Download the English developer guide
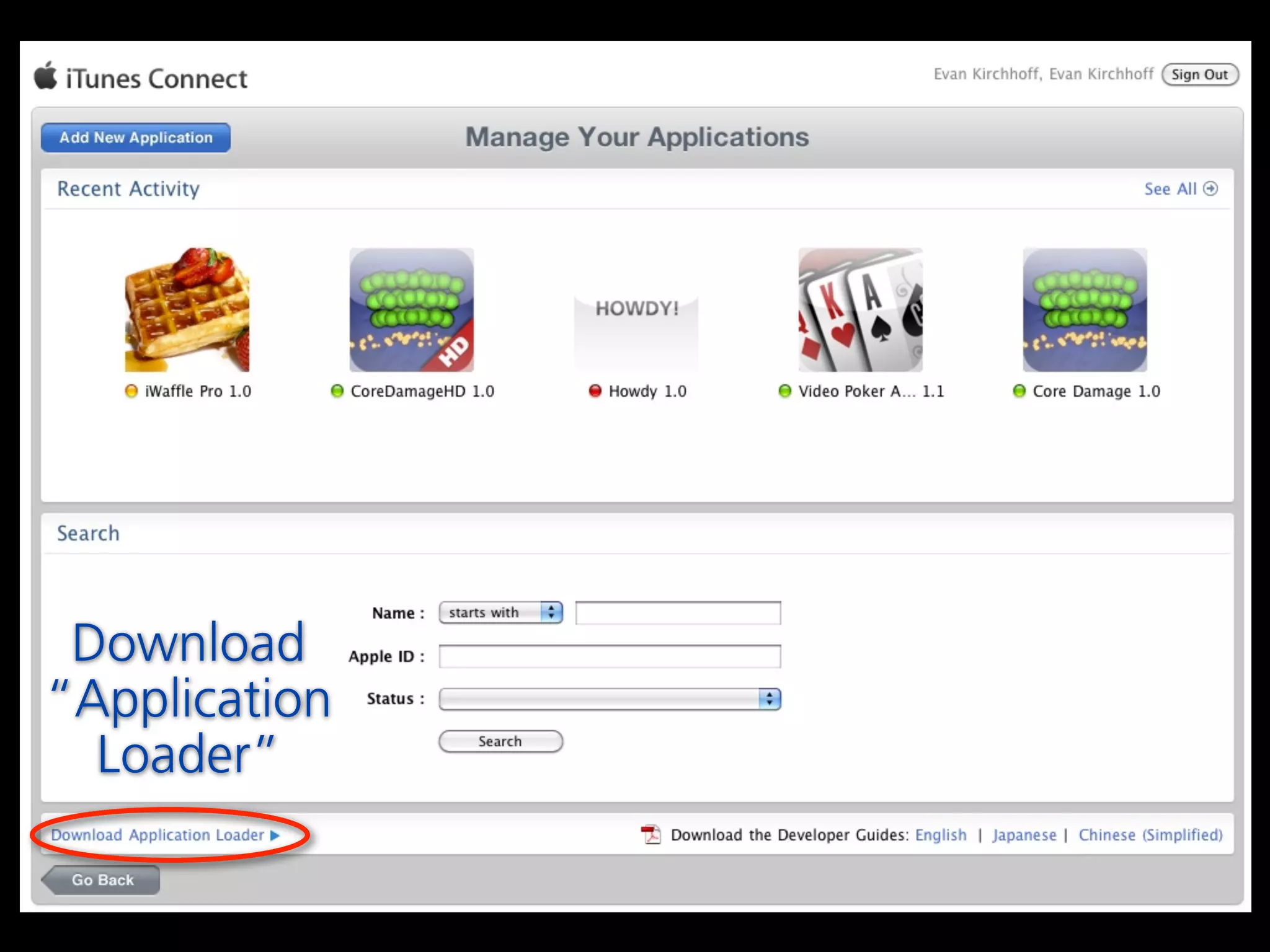The height and width of the screenshot is (952, 1270). (x=941, y=835)
